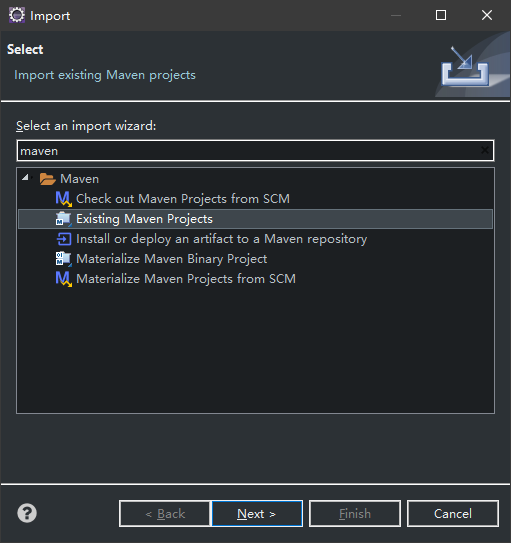Select Existing Maven Projects wizard
The height and width of the screenshot is (543, 511).
[x=256, y=219]
